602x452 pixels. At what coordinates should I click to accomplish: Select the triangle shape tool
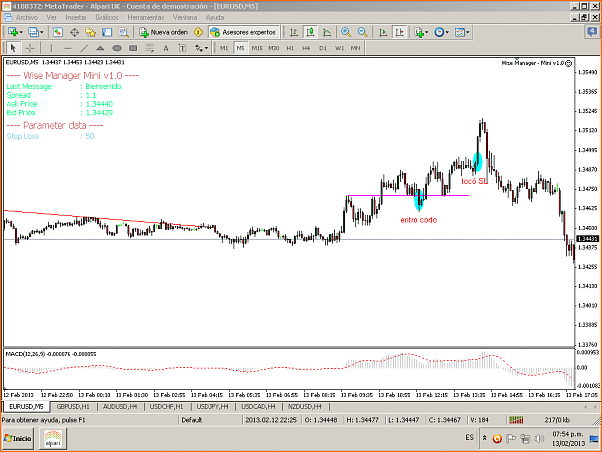pos(100,48)
